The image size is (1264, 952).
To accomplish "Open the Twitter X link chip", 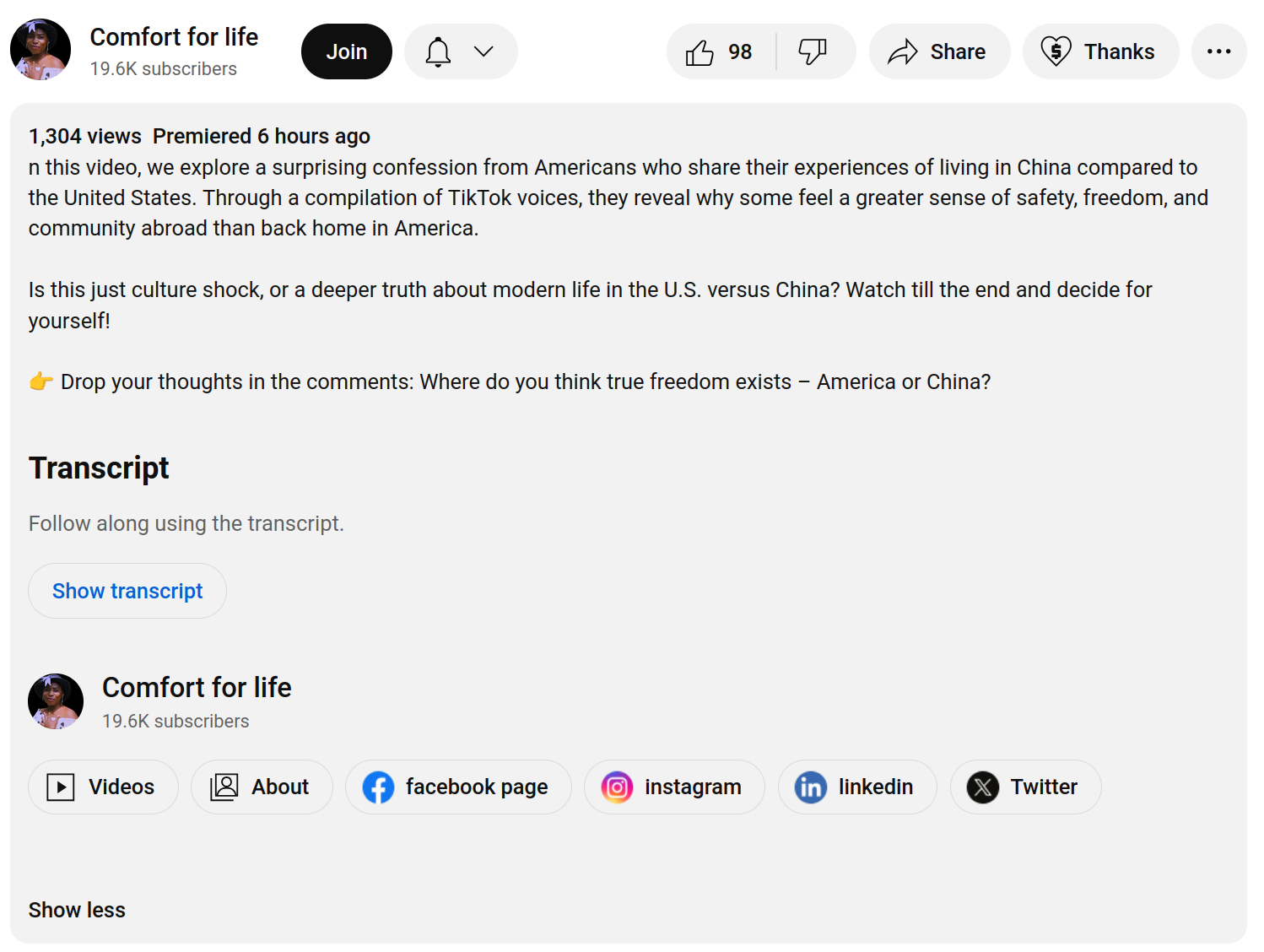I will coord(1024,787).
